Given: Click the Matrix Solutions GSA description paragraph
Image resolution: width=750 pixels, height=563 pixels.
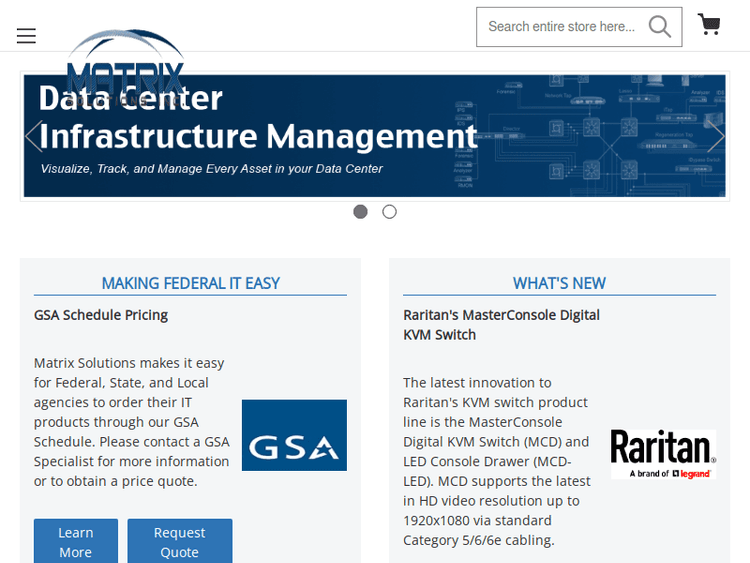Looking at the screenshot, I should (132, 422).
